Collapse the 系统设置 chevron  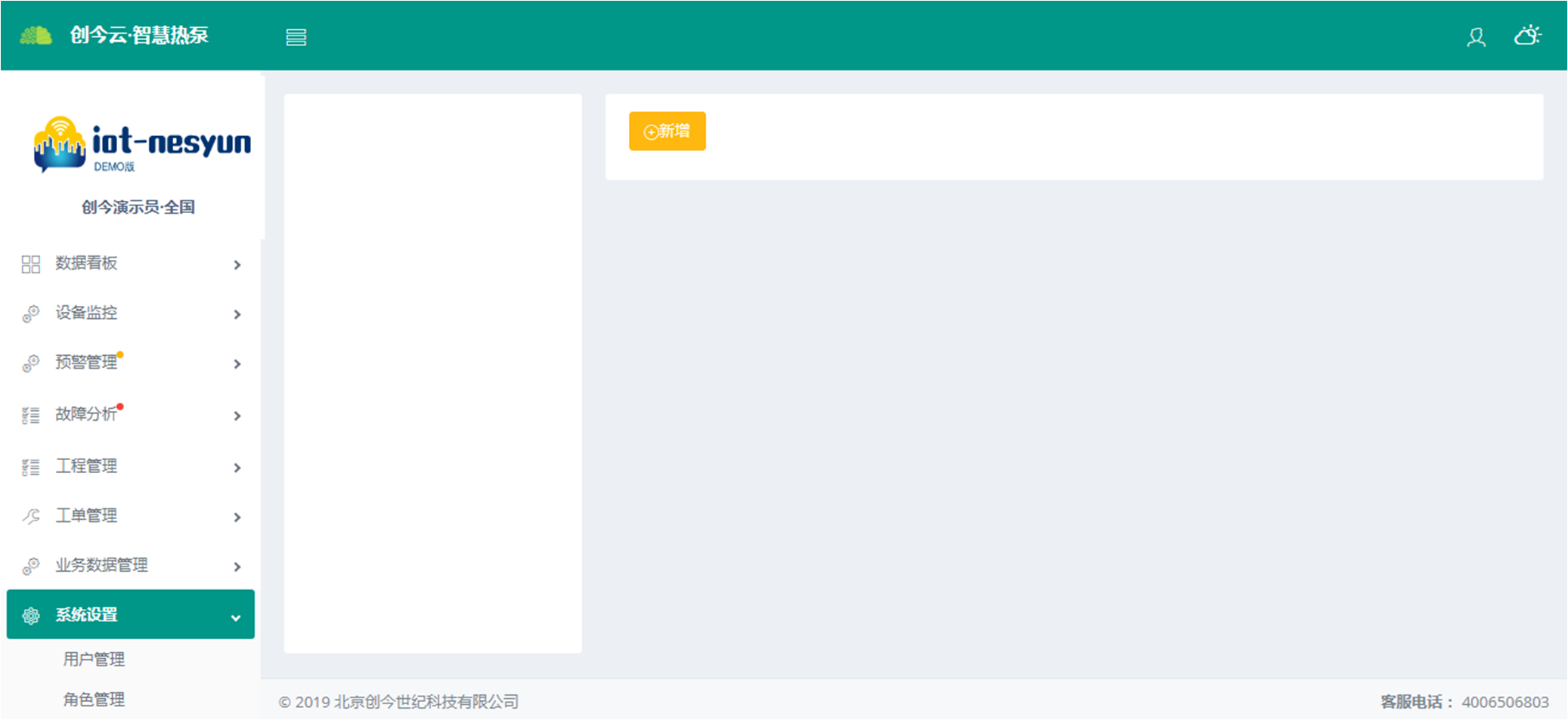tap(236, 618)
